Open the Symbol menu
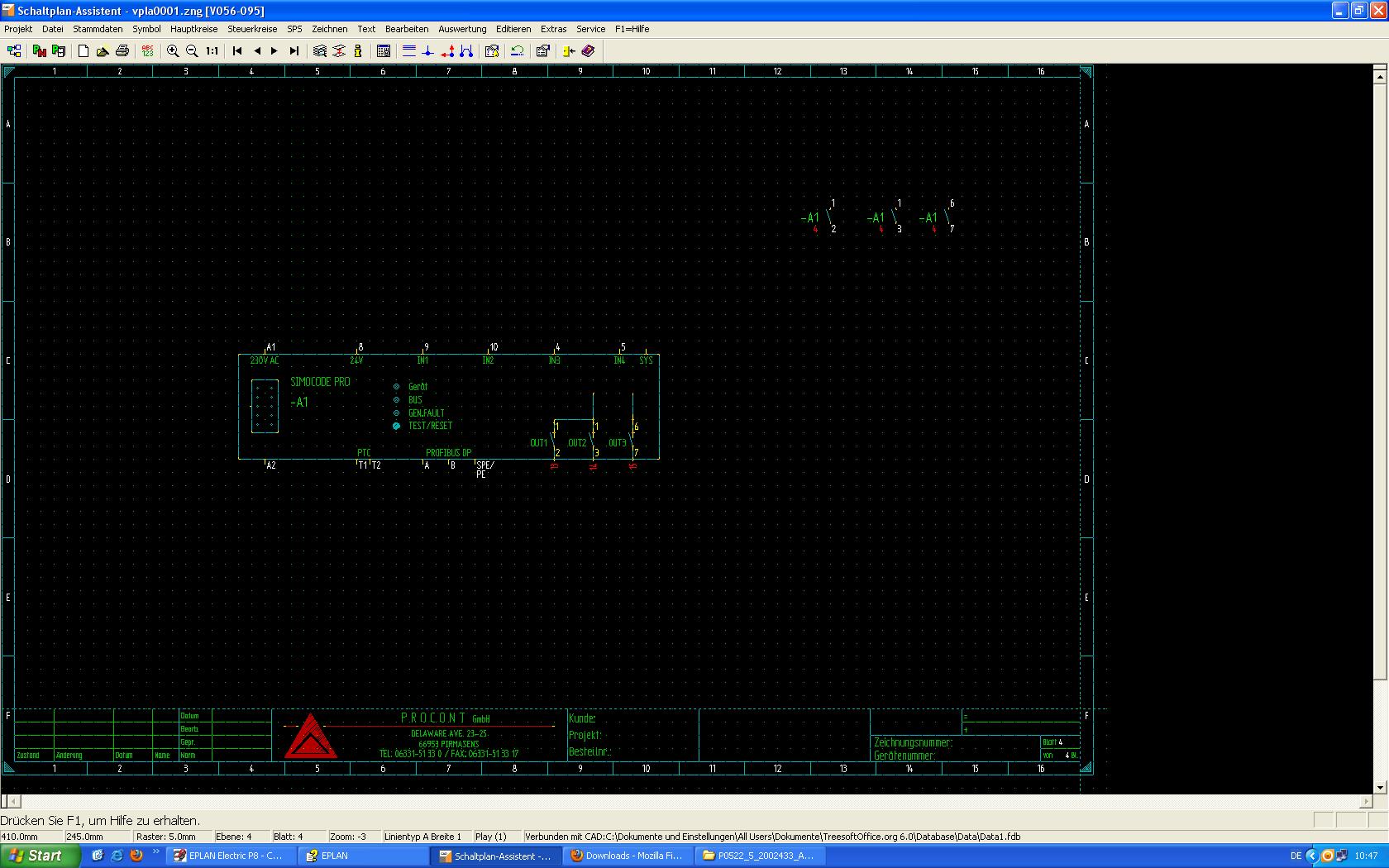 click(146, 29)
